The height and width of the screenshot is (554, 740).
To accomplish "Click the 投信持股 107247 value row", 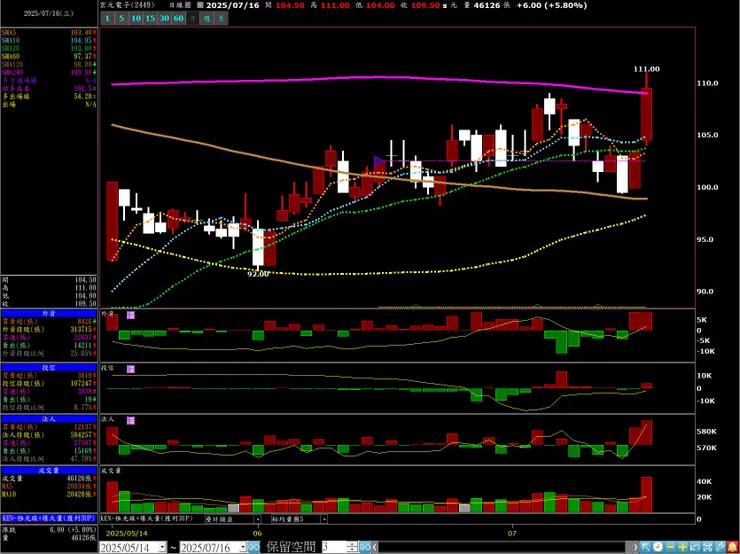I will coord(49,384).
